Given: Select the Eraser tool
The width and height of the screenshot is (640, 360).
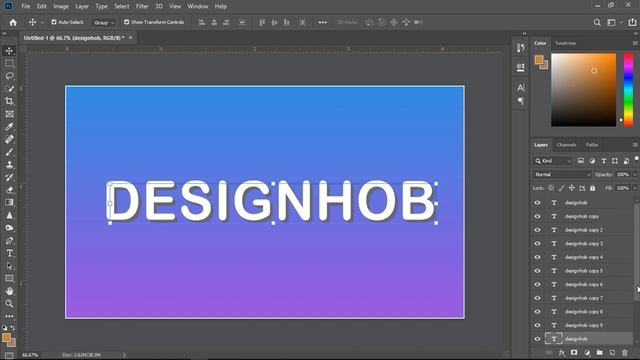Looking at the screenshot, I should click(9, 190).
